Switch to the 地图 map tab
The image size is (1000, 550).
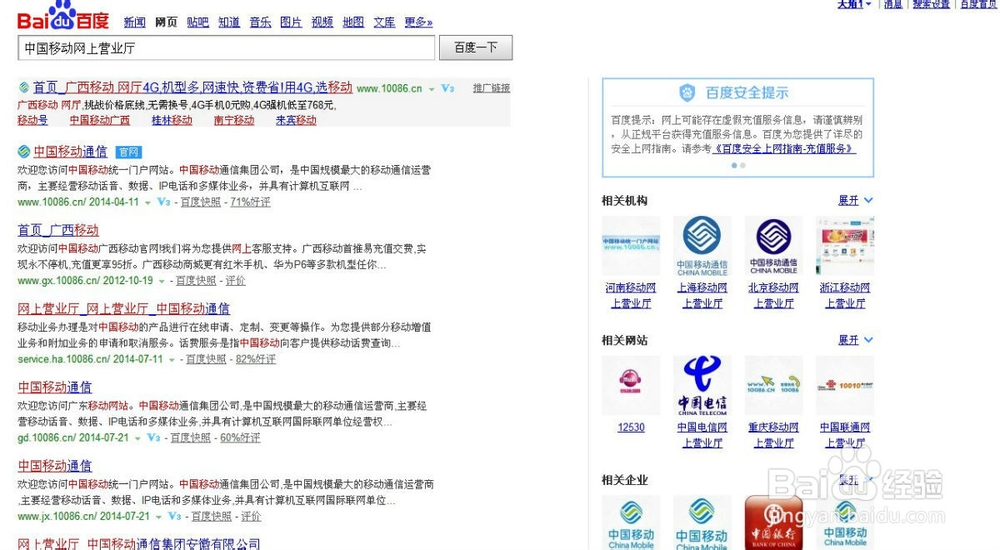click(x=353, y=22)
